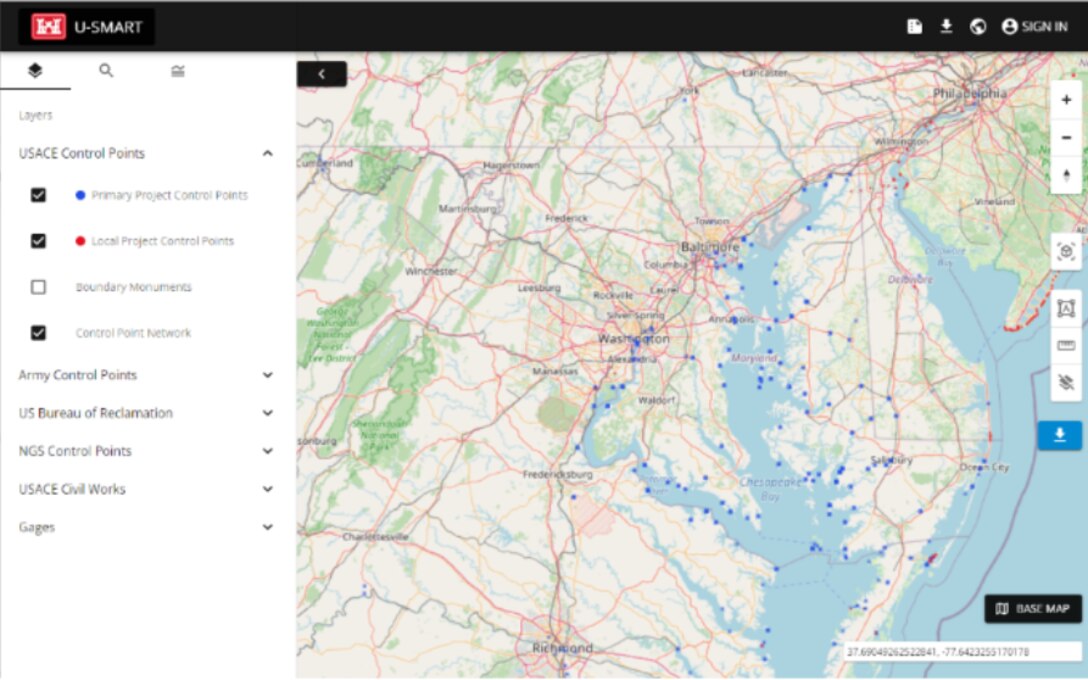
Task: Open the Layers tab with stack icon
Action: tap(35, 71)
